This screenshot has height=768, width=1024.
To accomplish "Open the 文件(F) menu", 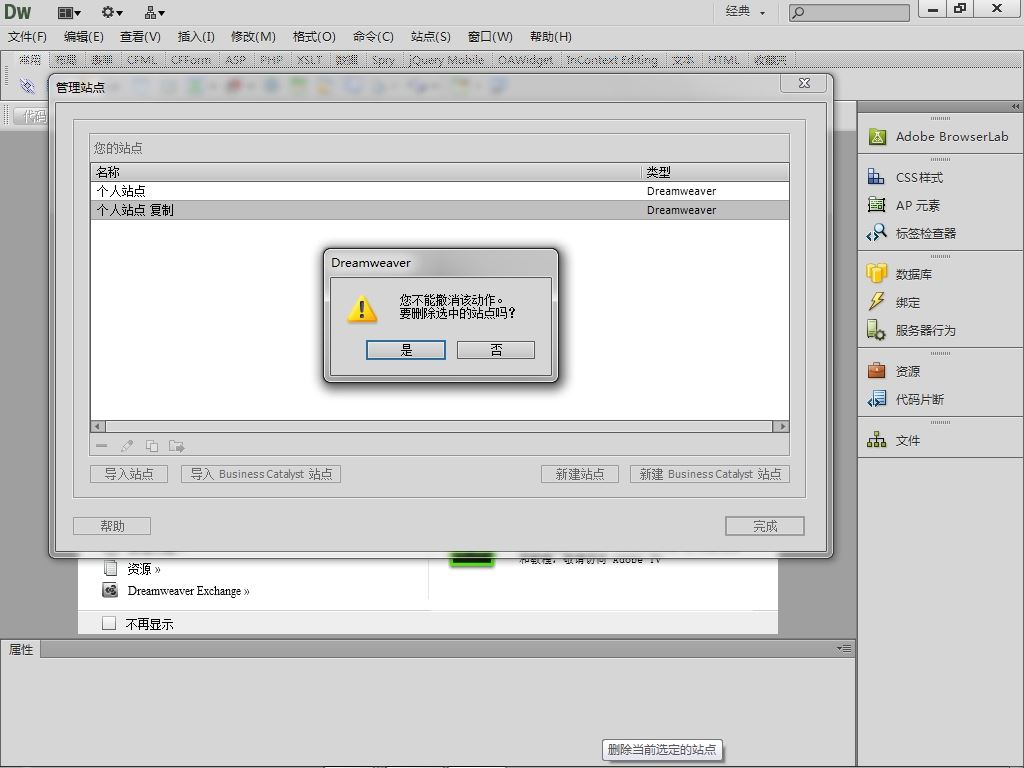I will 27,37.
